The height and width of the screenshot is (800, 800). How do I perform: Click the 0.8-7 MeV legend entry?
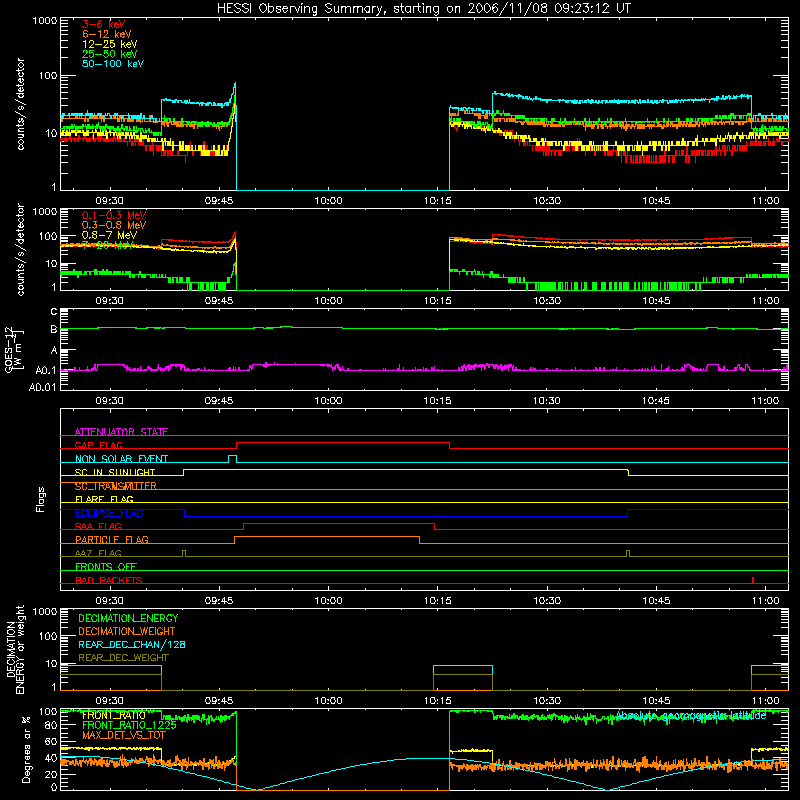[x=109, y=235]
